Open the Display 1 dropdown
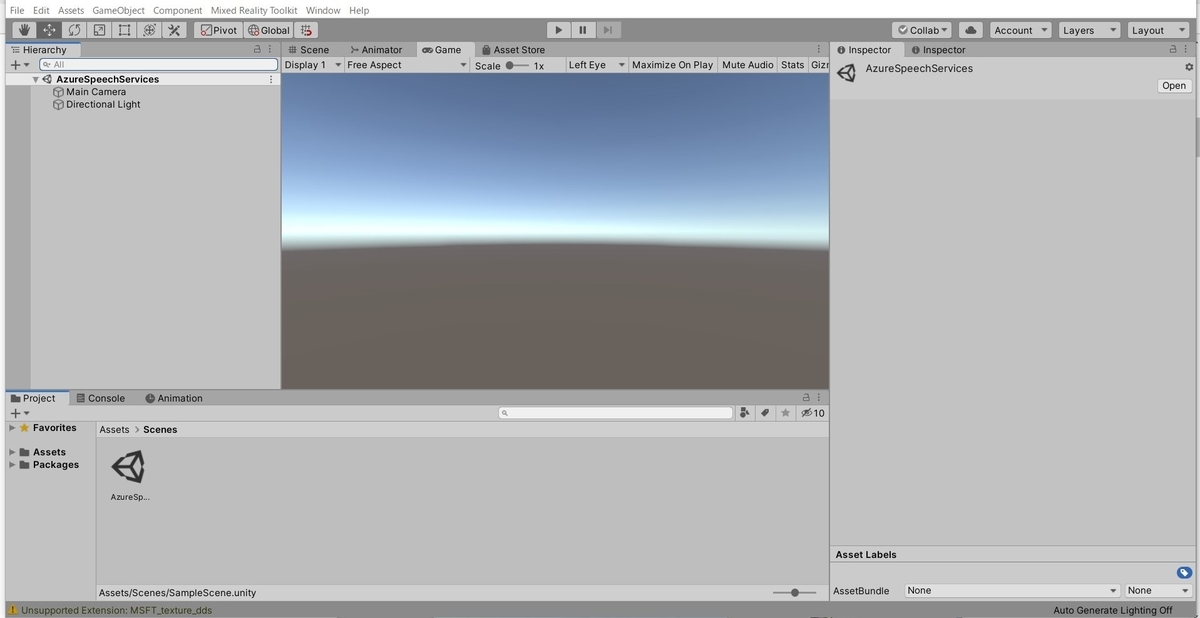1200x618 pixels. [x=312, y=65]
